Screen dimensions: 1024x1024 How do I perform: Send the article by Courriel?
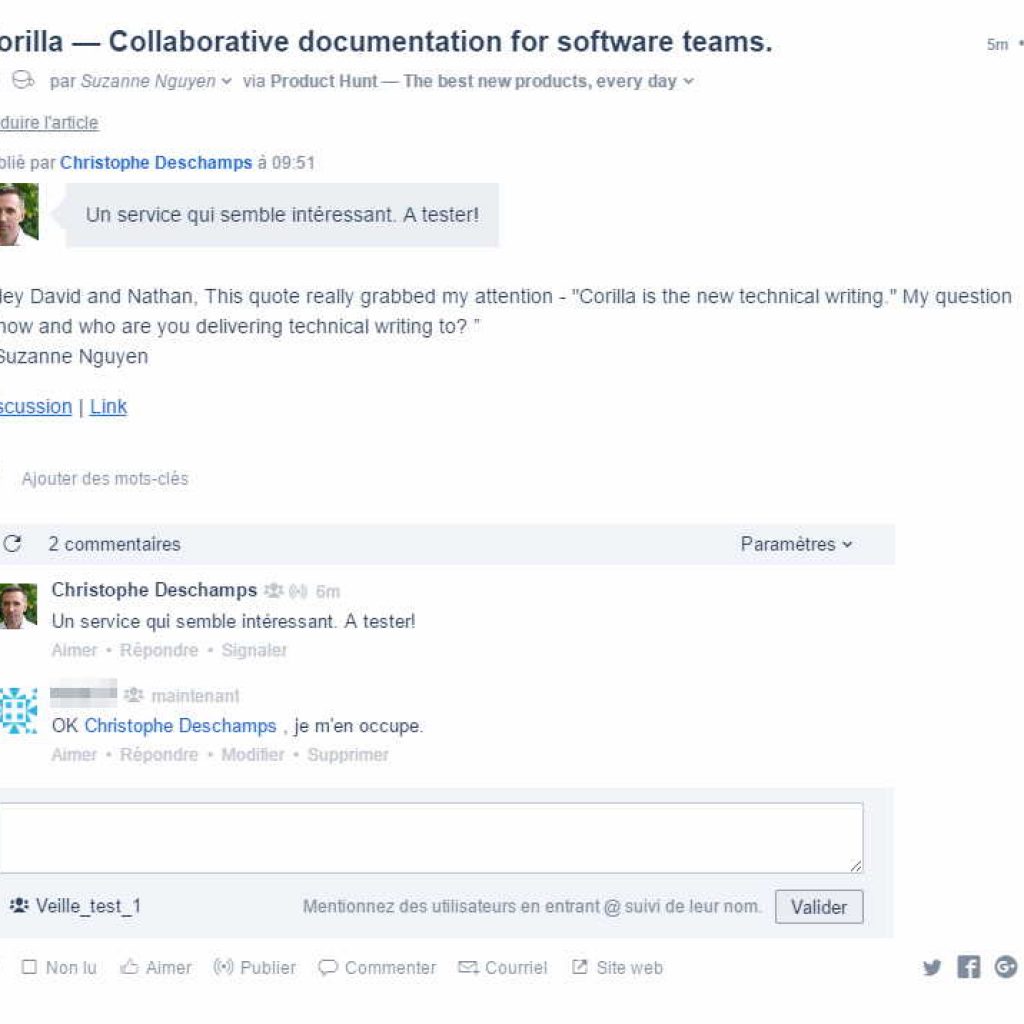[503, 967]
